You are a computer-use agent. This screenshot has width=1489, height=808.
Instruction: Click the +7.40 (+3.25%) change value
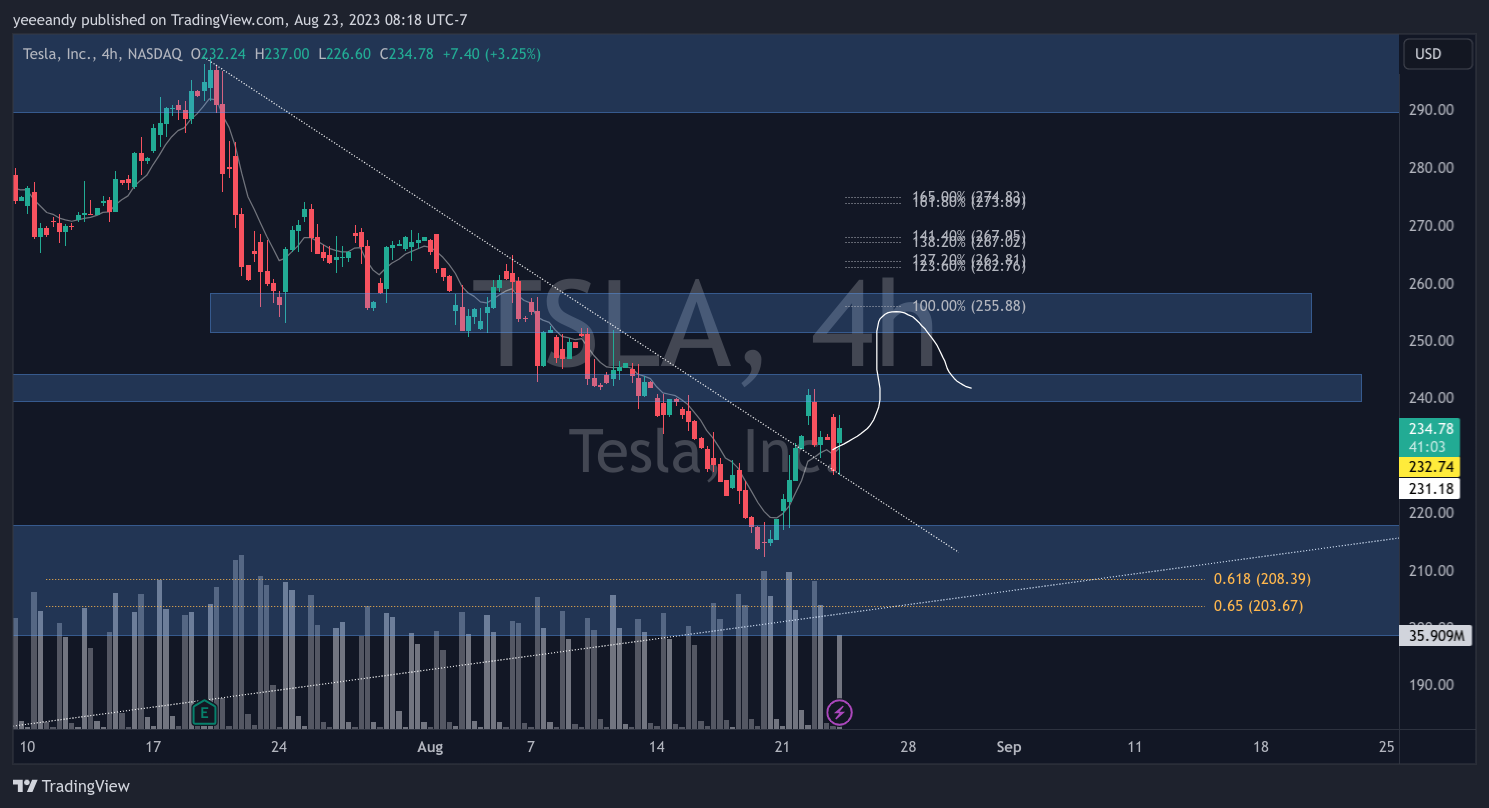tap(490, 54)
